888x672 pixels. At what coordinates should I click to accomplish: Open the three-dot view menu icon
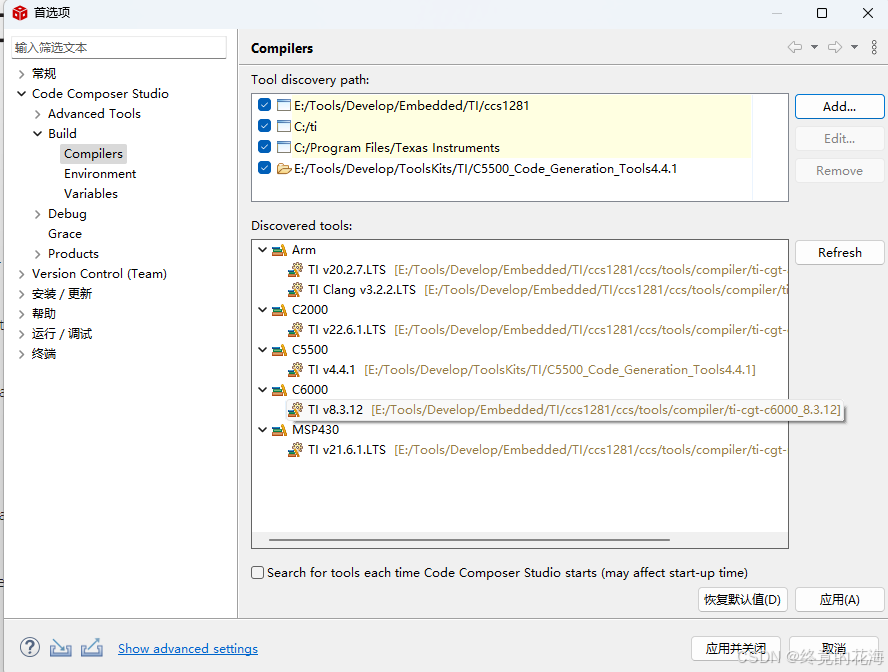[x=874, y=47]
